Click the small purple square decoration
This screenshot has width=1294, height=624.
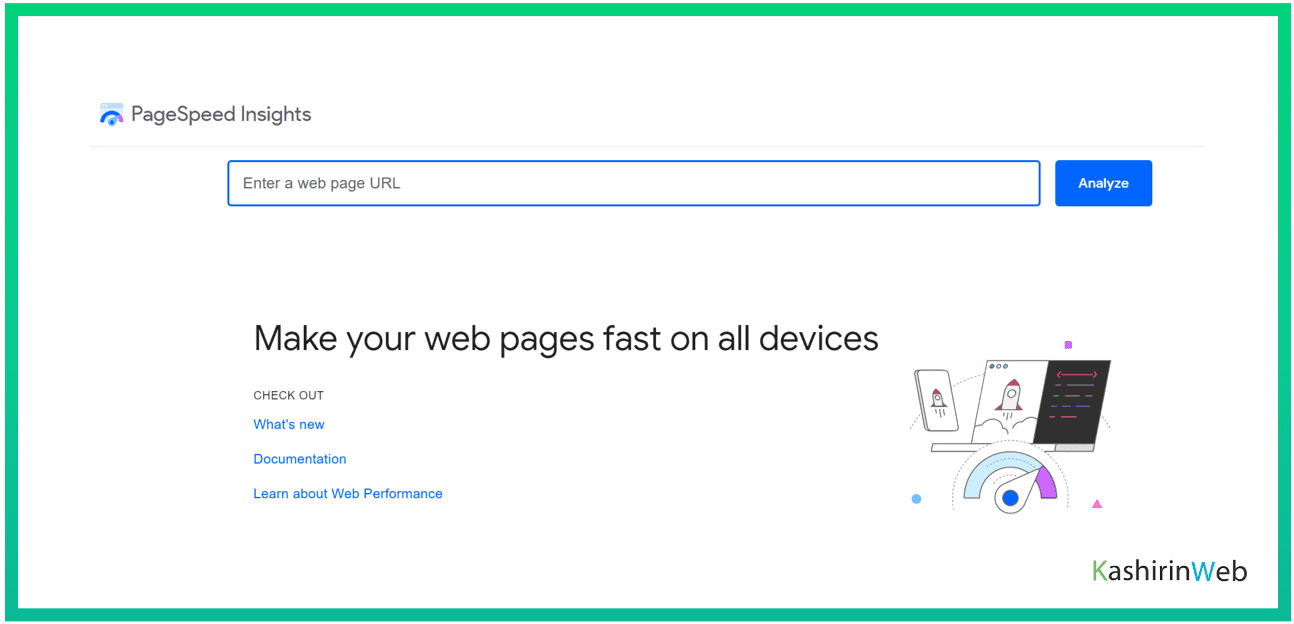1068,345
